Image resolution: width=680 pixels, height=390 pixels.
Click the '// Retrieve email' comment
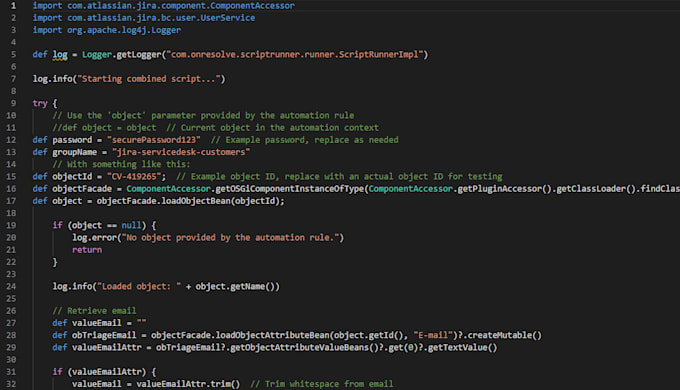click(x=94, y=311)
